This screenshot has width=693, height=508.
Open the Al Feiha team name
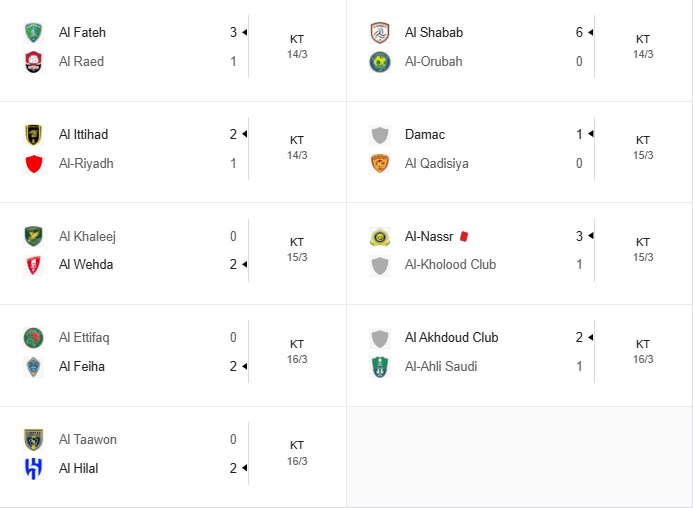click(x=82, y=367)
